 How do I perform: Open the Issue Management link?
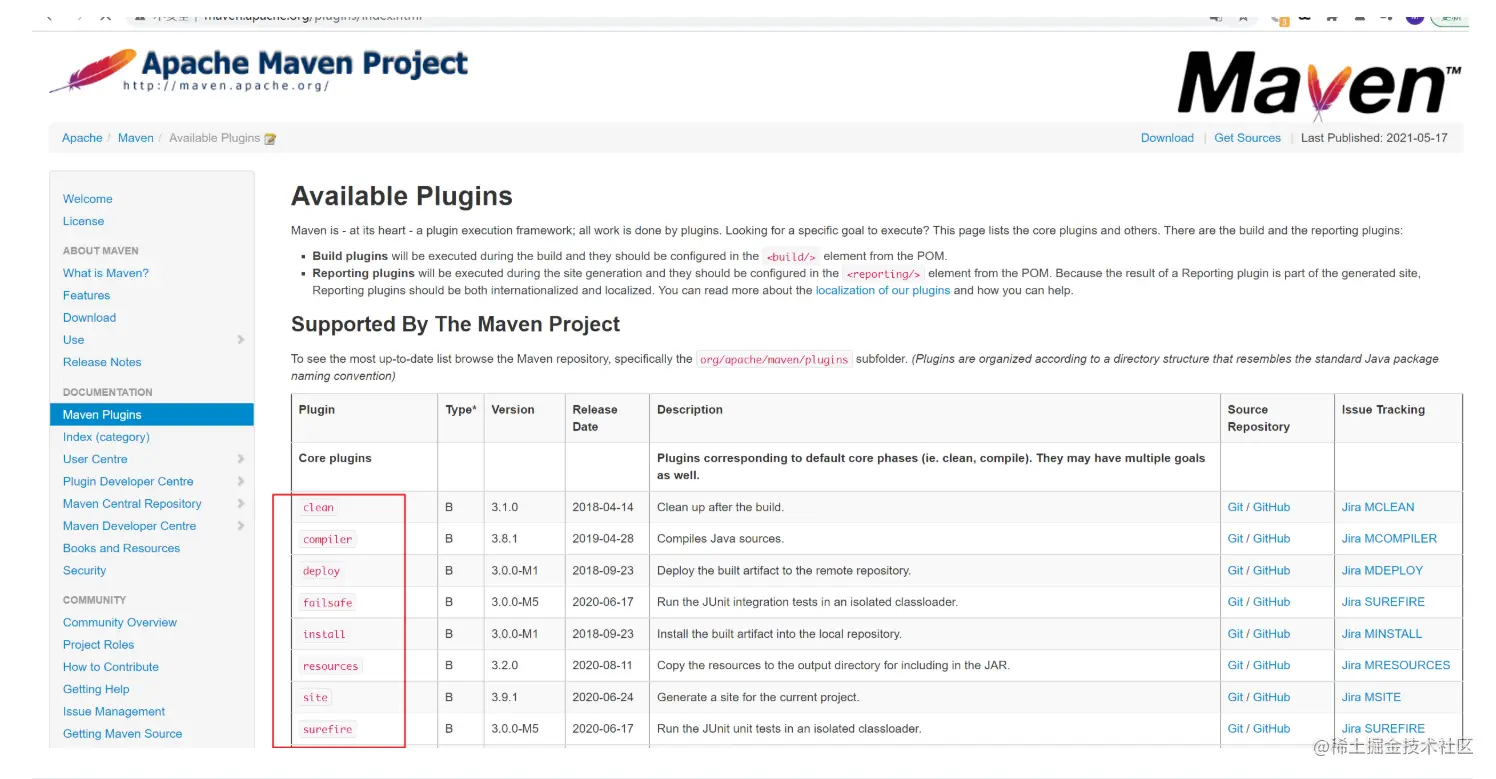pyautogui.click(x=114, y=711)
